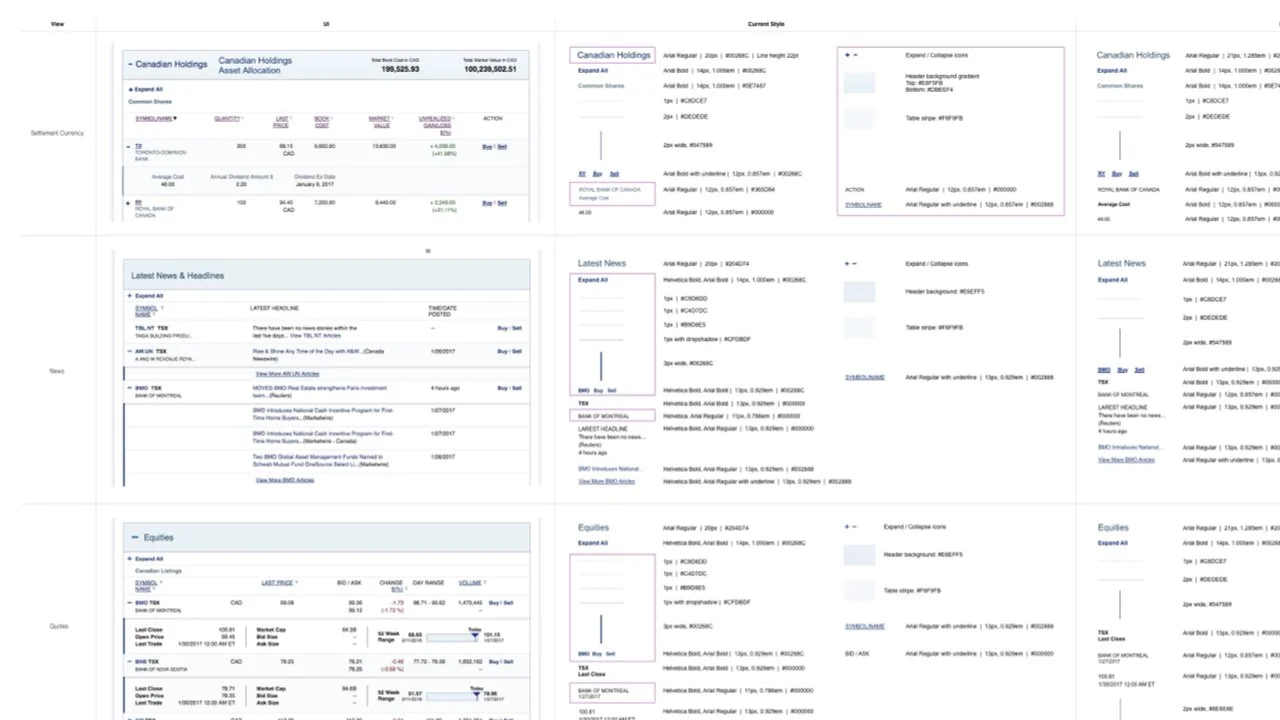Click expand/collapse icons sample beside Latest News styles
The width and height of the screenshot is (1280, 720).
click(x=851, y=263)
